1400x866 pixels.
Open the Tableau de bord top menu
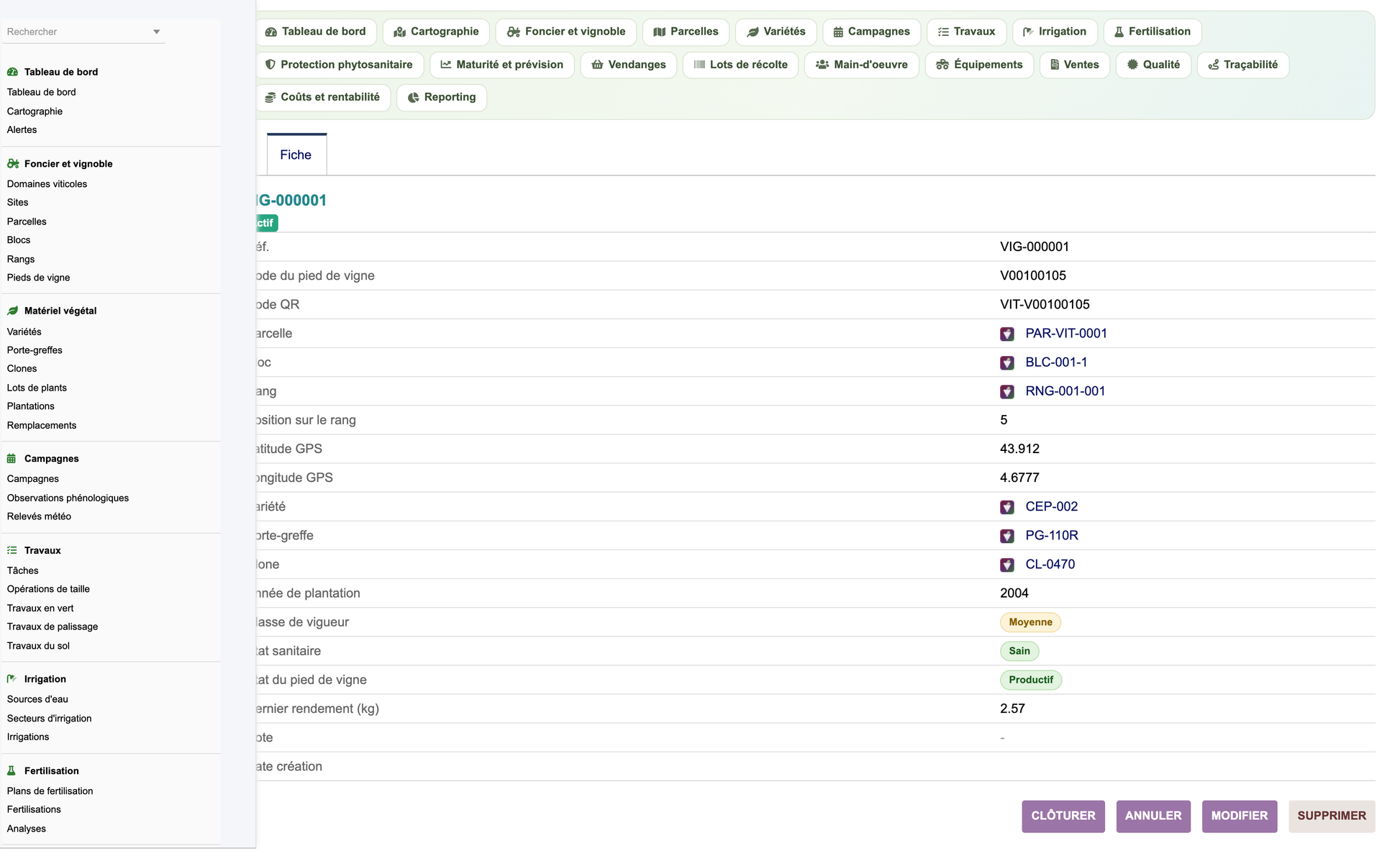click(316, 32)
